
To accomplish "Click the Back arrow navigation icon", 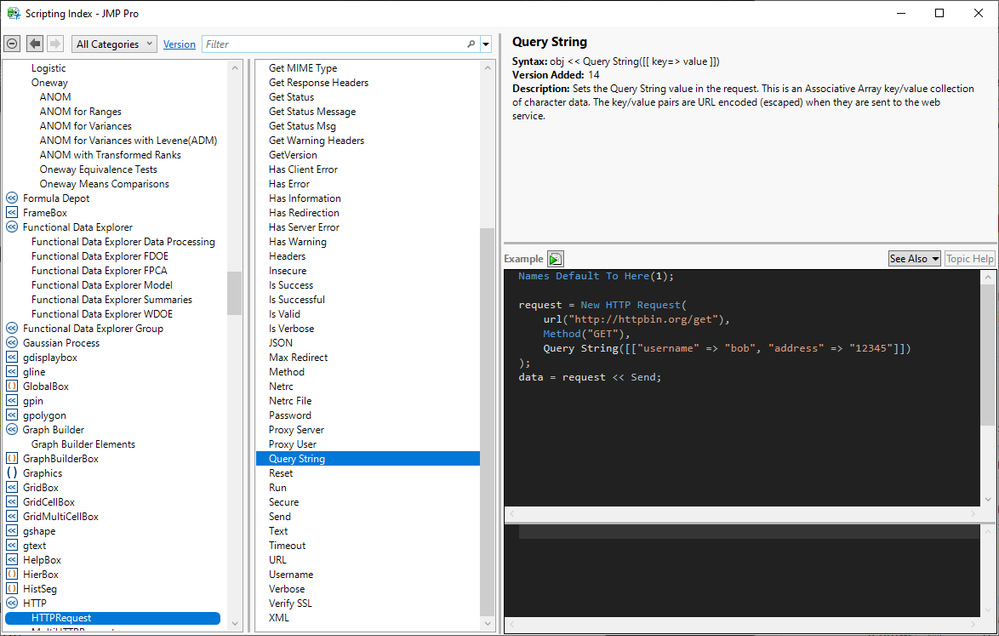I will click(x=35, y=44).
